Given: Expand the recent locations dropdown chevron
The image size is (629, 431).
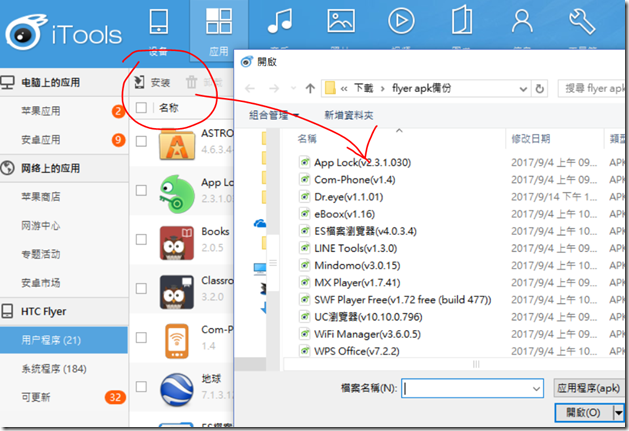Looking at the screenshot, I should point(294,88).
